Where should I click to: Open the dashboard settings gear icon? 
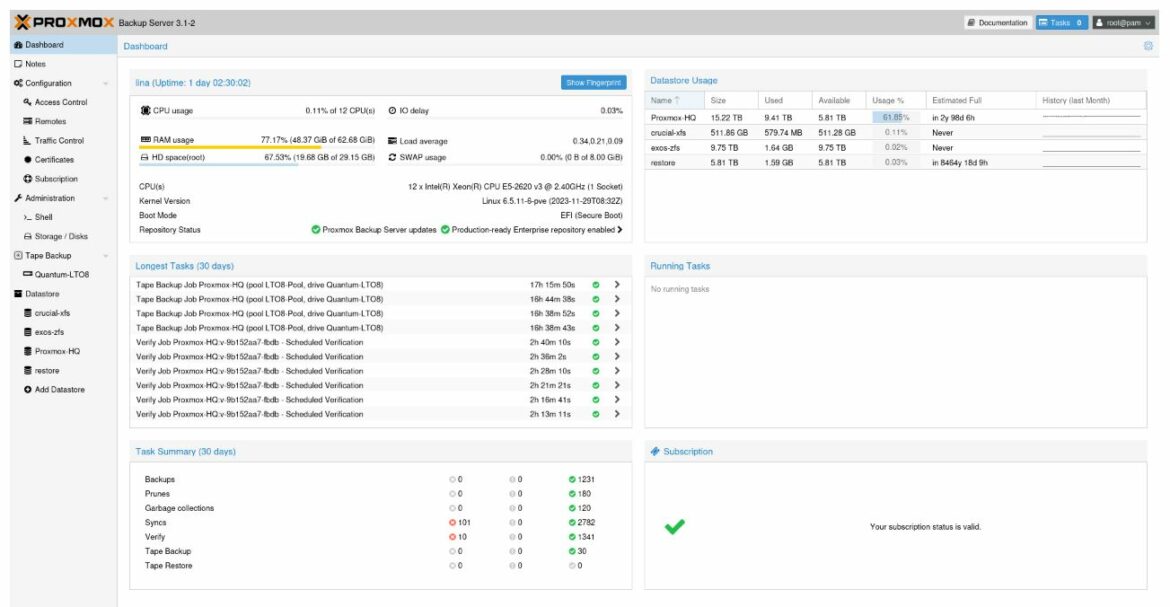tap(1148, 46)
